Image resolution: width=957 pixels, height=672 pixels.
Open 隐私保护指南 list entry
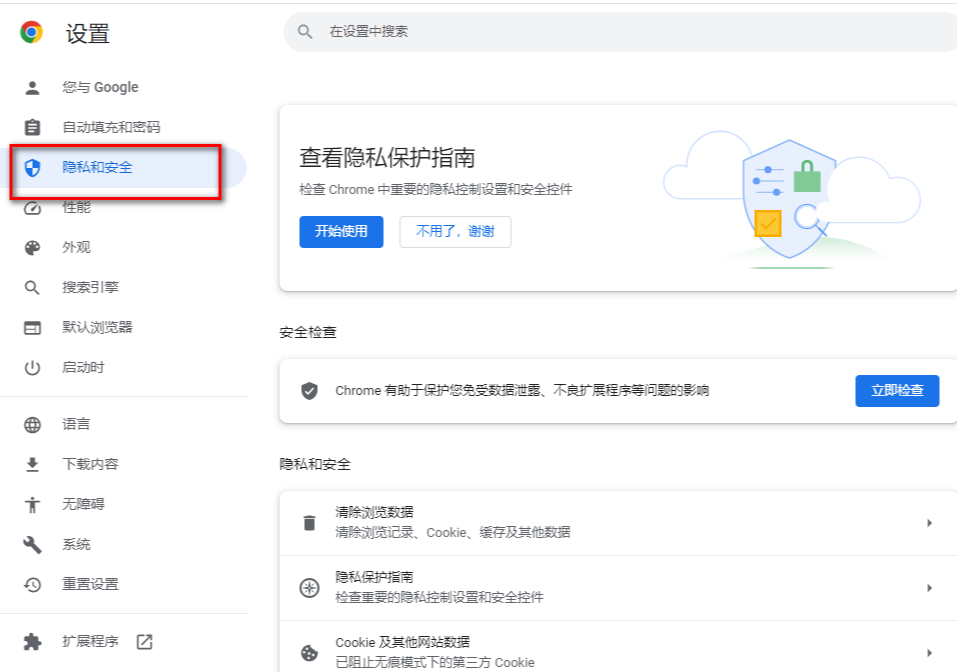pos(618,588)
